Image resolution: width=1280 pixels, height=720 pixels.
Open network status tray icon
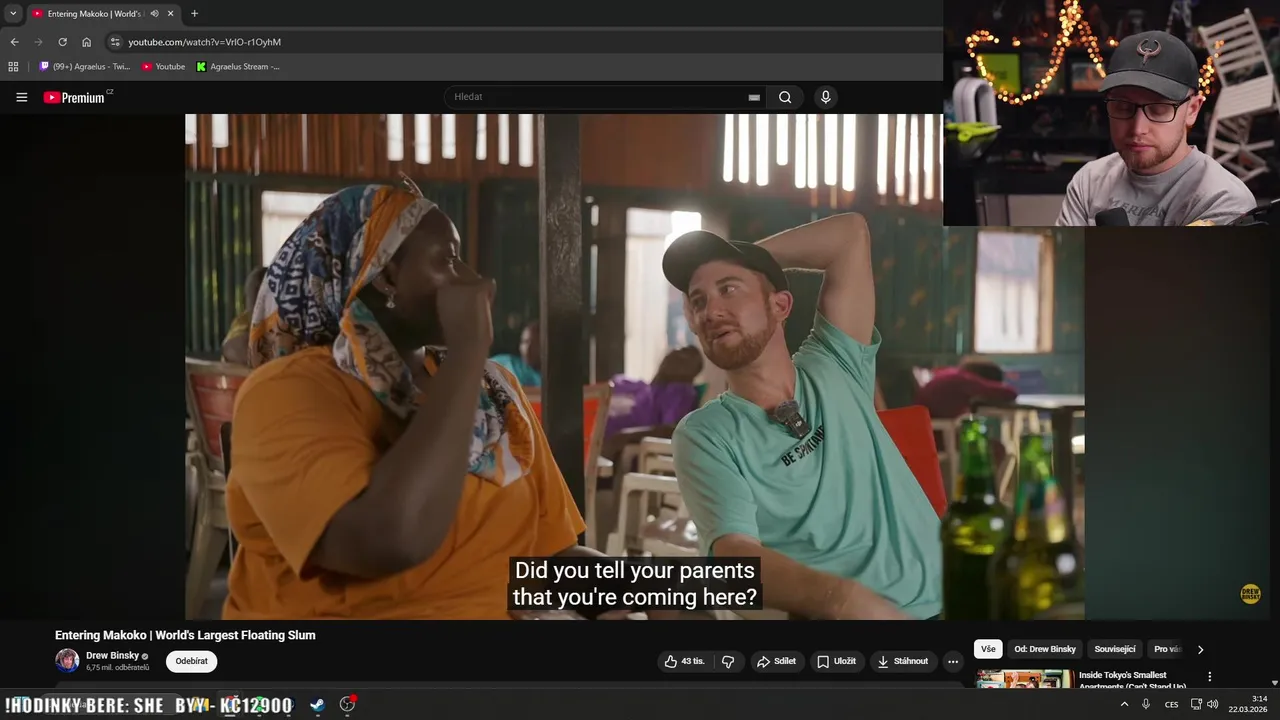[1196, 704]
